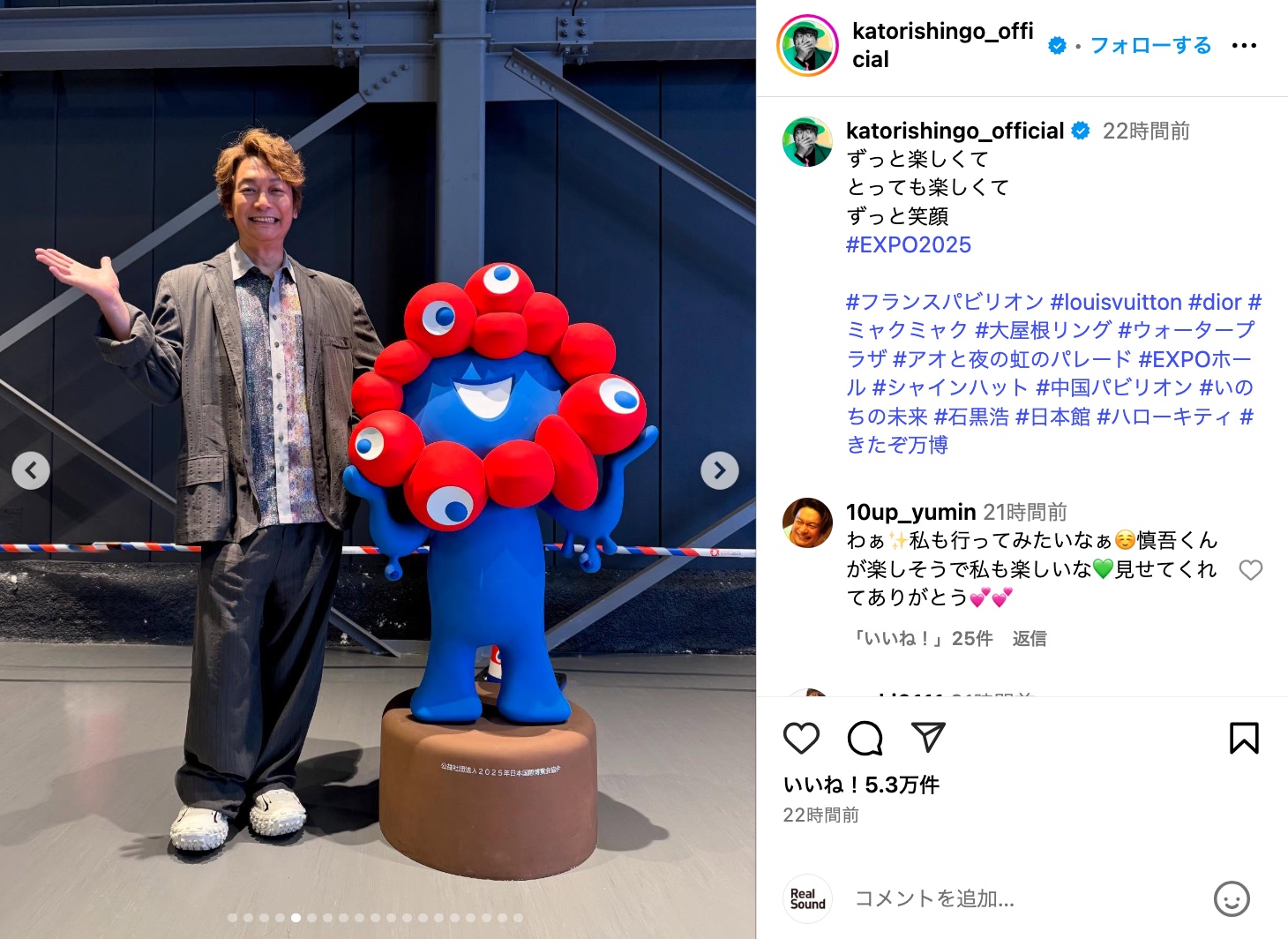View likes on the 10up_yumin comment
1288x939 pixels.
point(921,638)
